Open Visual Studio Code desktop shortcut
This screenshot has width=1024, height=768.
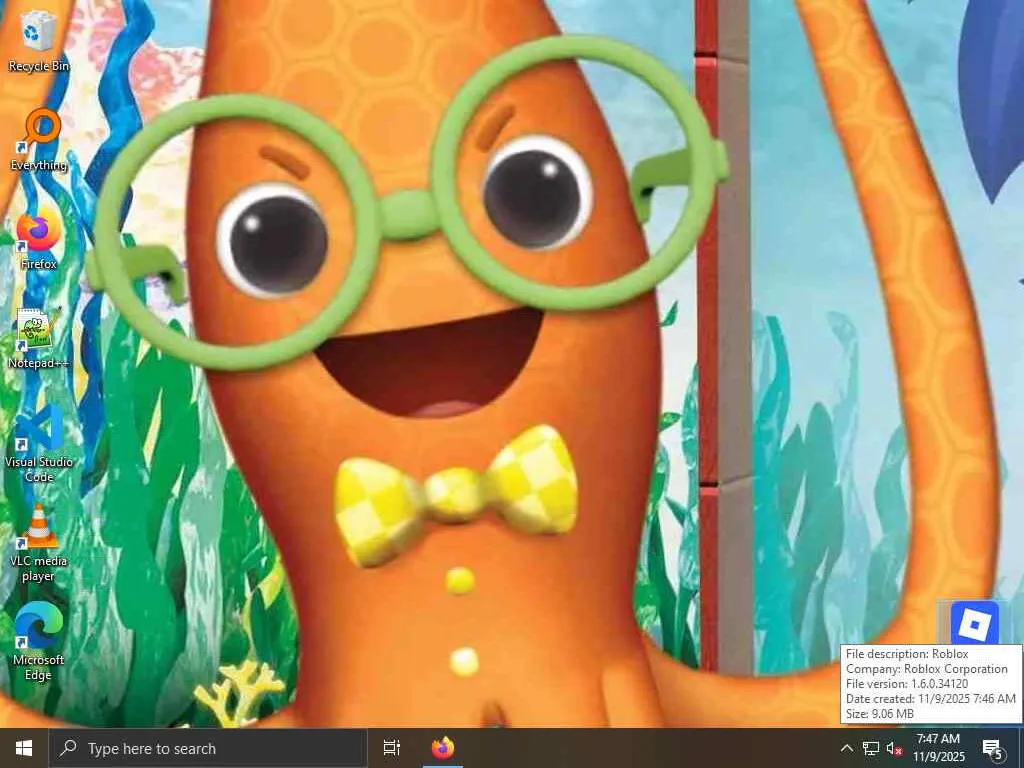tap(38, 444)
